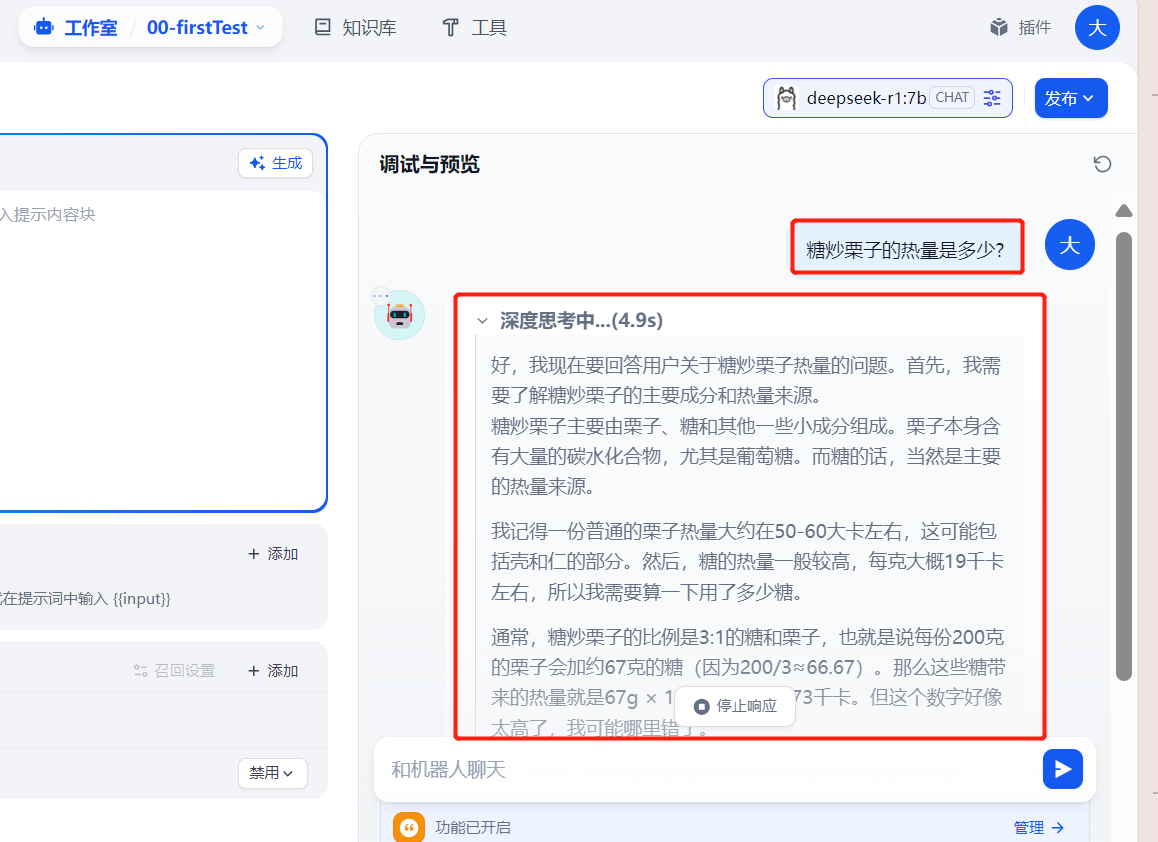The width and height of the screenshot is (1158, 842).
Task: Open the 发布 publish dropdown
Action: [1071, 98]
